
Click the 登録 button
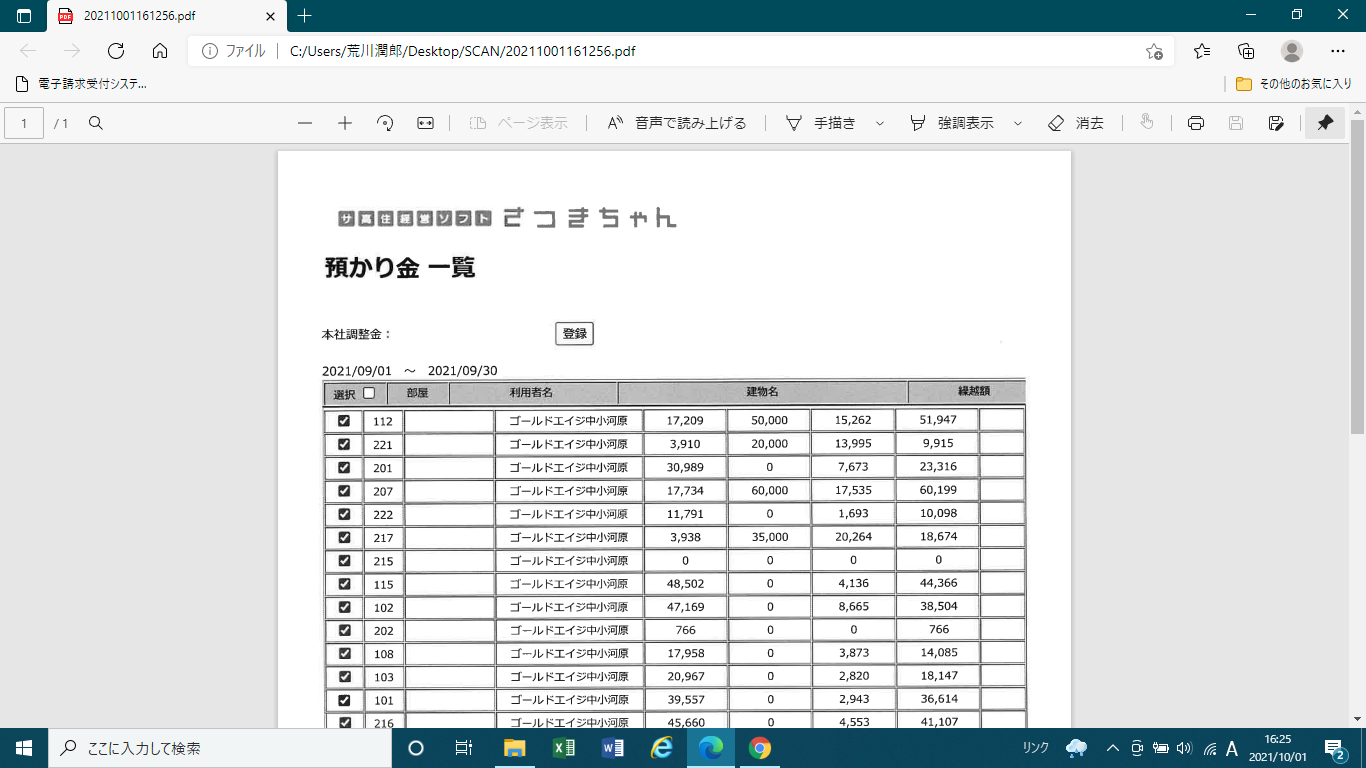pyautogui.click(x=574, y=334)
